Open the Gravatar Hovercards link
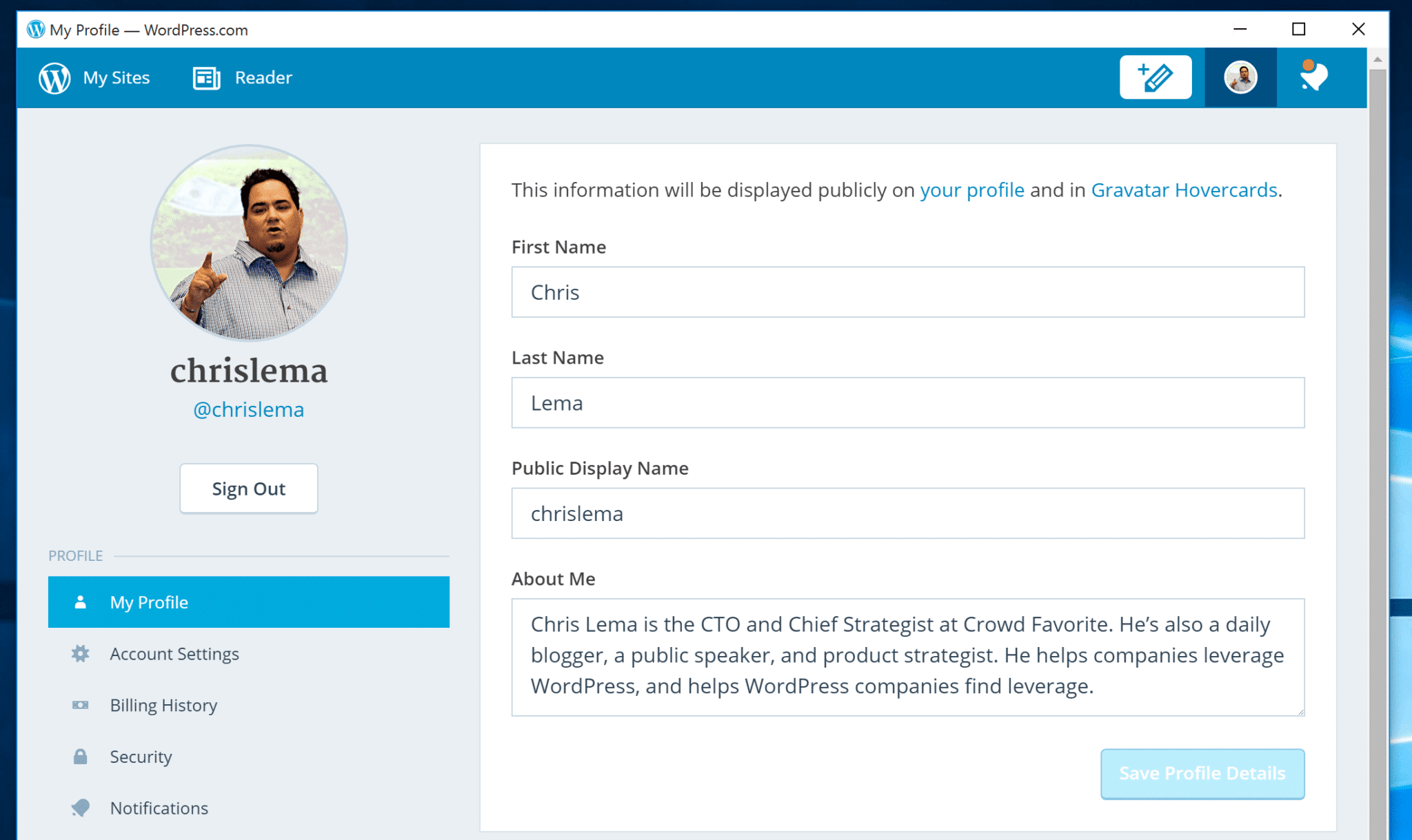The width and height of the screenshot is (1412, 840). click(1184, 189)
